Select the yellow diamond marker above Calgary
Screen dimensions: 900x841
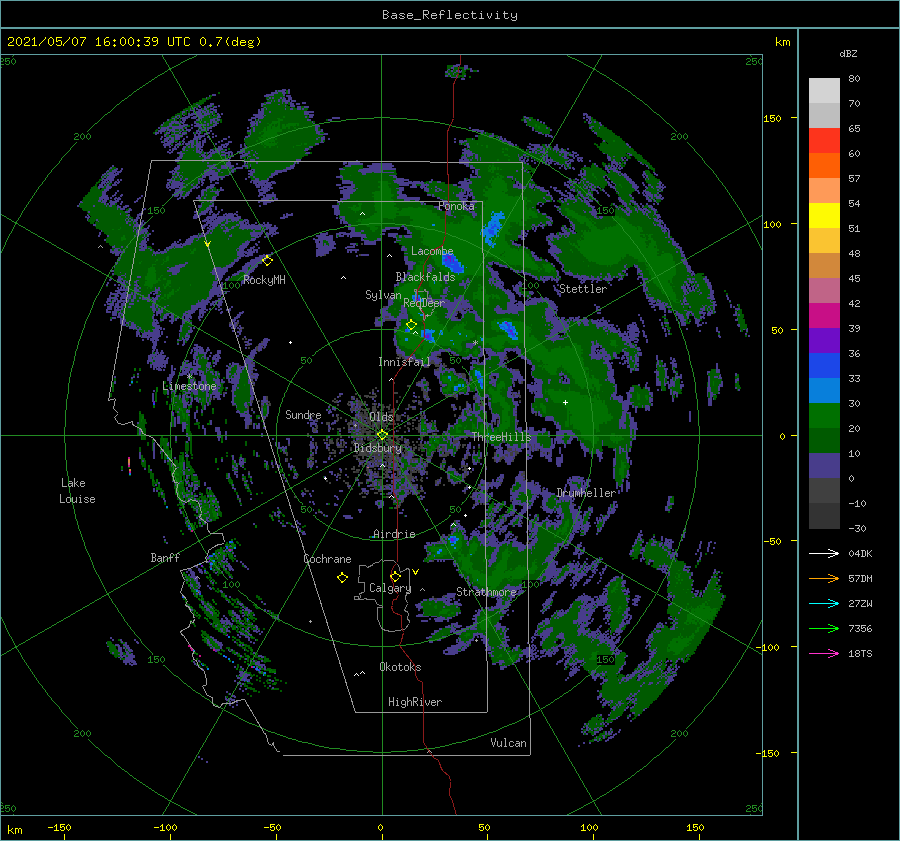395,576
